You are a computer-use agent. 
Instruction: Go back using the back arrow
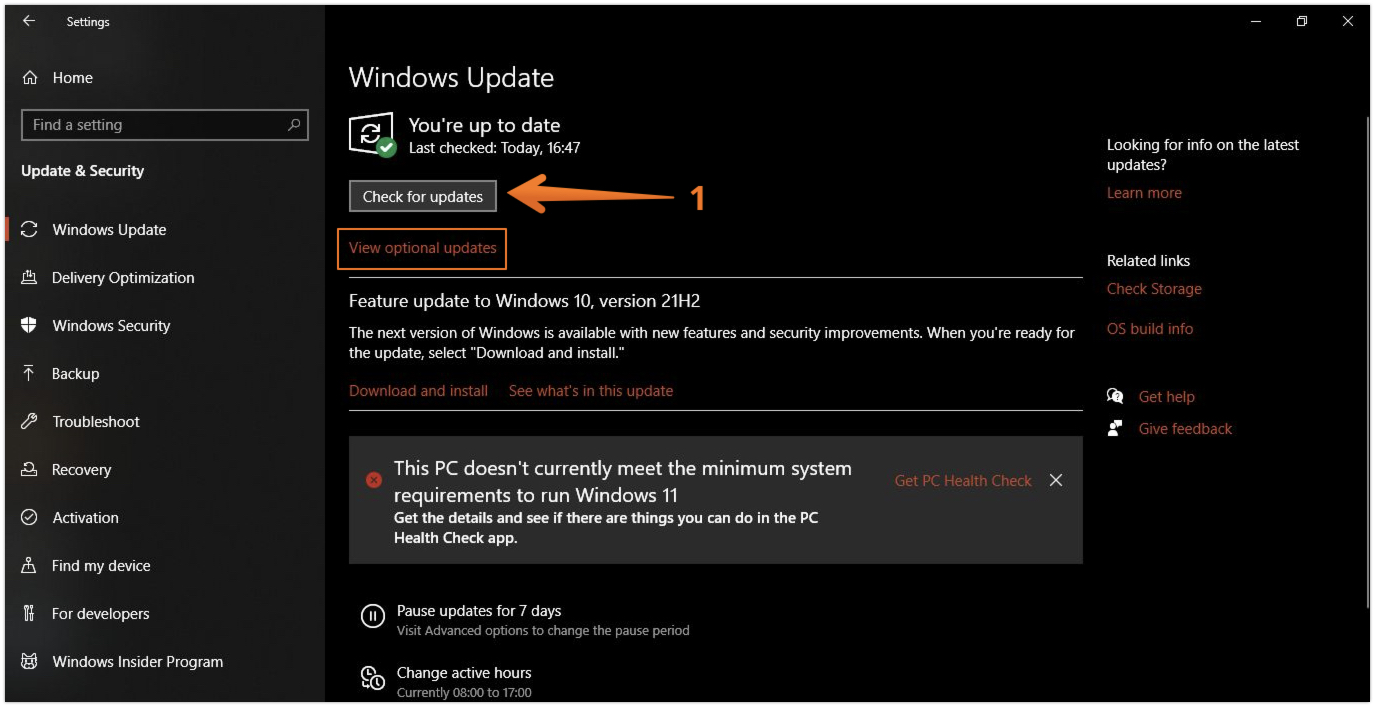point(29,21)
